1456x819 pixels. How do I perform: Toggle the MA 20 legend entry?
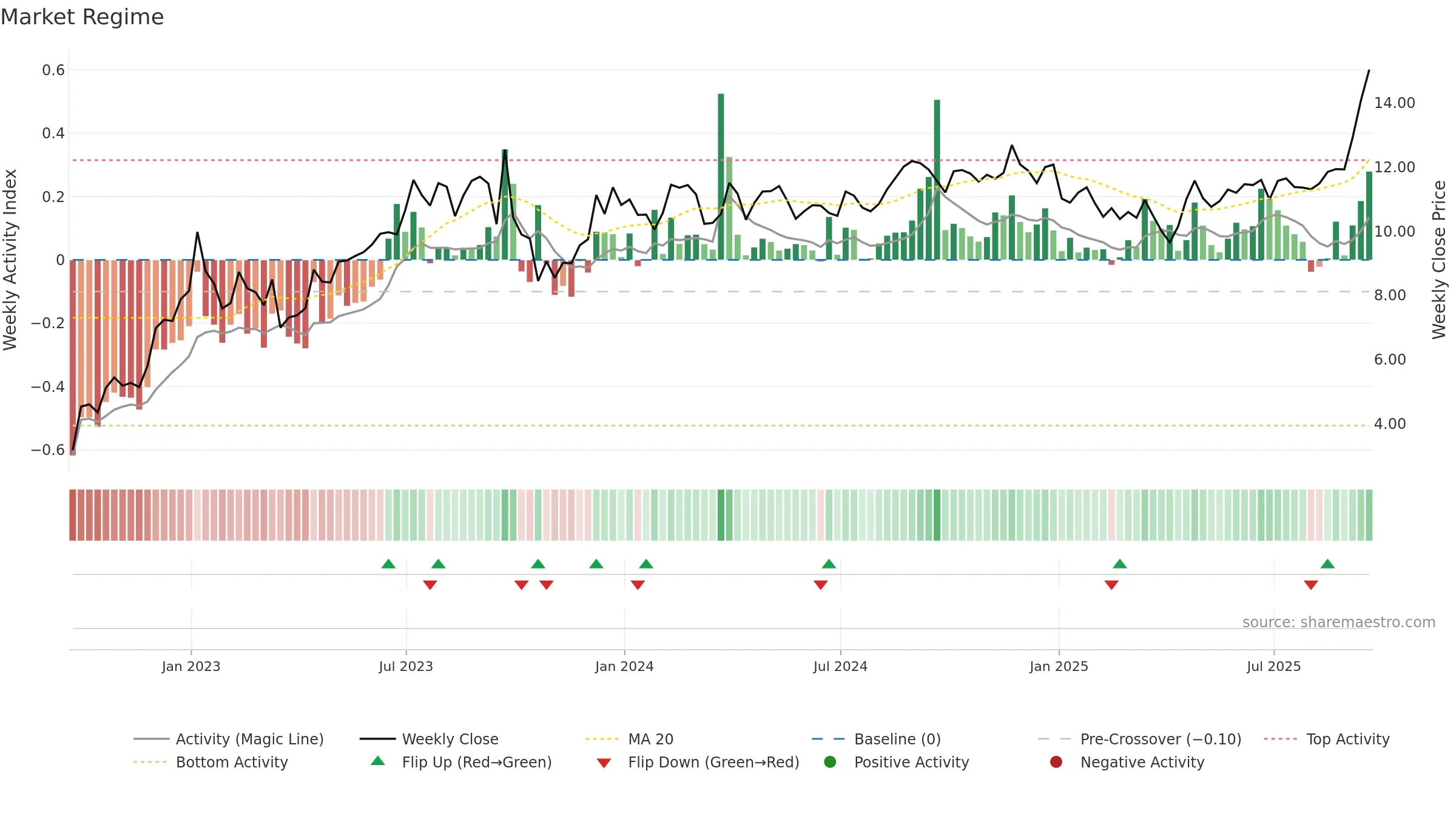[x=629, y=739]
